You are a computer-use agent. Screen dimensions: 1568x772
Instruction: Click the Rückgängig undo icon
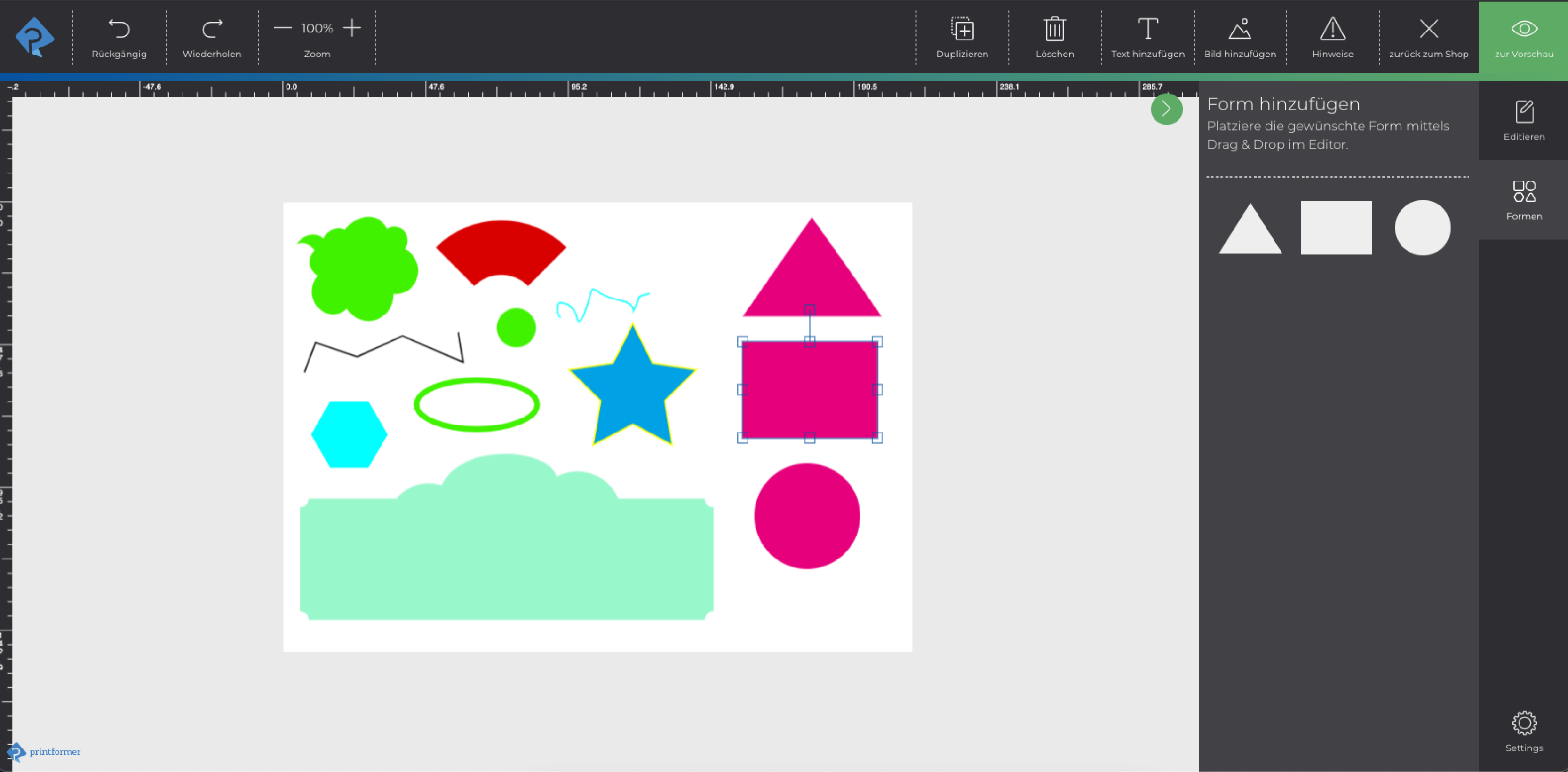[119, 29]
